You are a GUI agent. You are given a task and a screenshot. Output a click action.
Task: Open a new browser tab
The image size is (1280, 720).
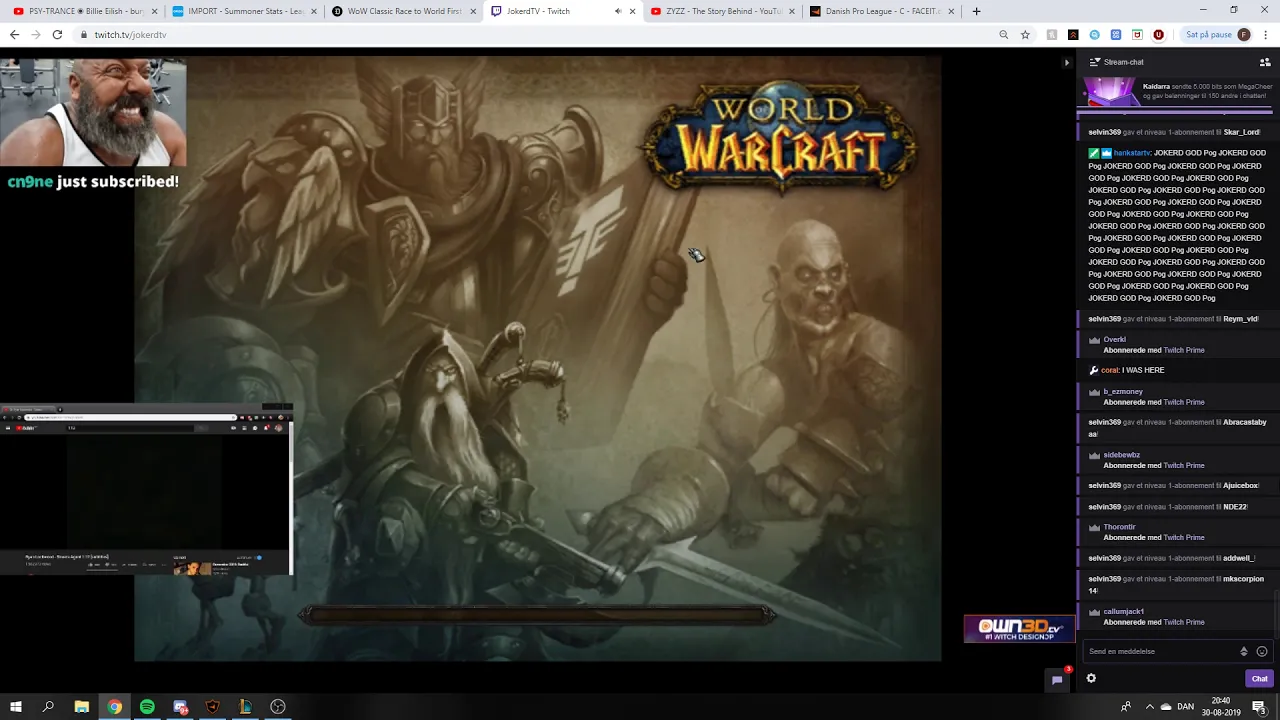[976, 11]
